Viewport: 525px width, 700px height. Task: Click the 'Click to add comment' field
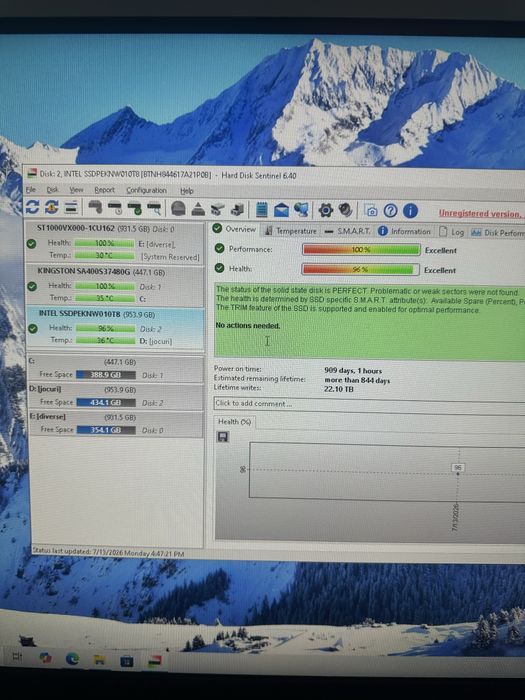pos(369,404)
